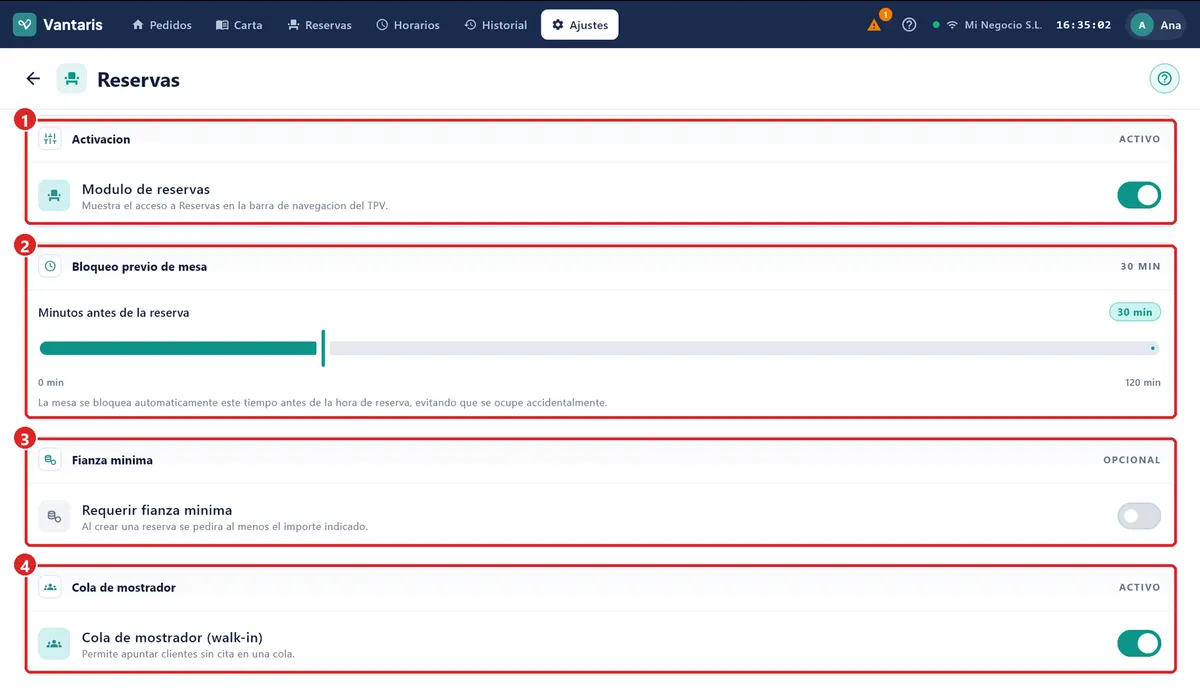Click the Mi Negocio S.L. business name
The width and height of the screenshot is (1200, 692).
tap(1003, 25)
